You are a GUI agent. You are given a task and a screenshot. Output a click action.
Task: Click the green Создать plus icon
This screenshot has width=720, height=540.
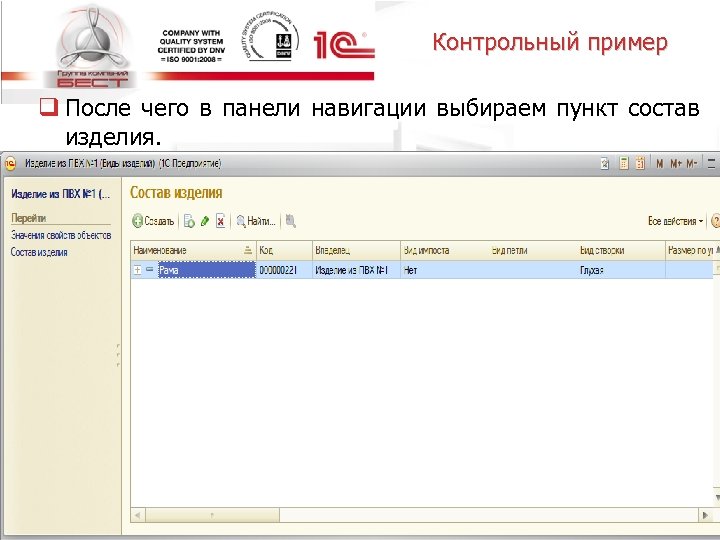pyautogui.click(x=137, y=221)
